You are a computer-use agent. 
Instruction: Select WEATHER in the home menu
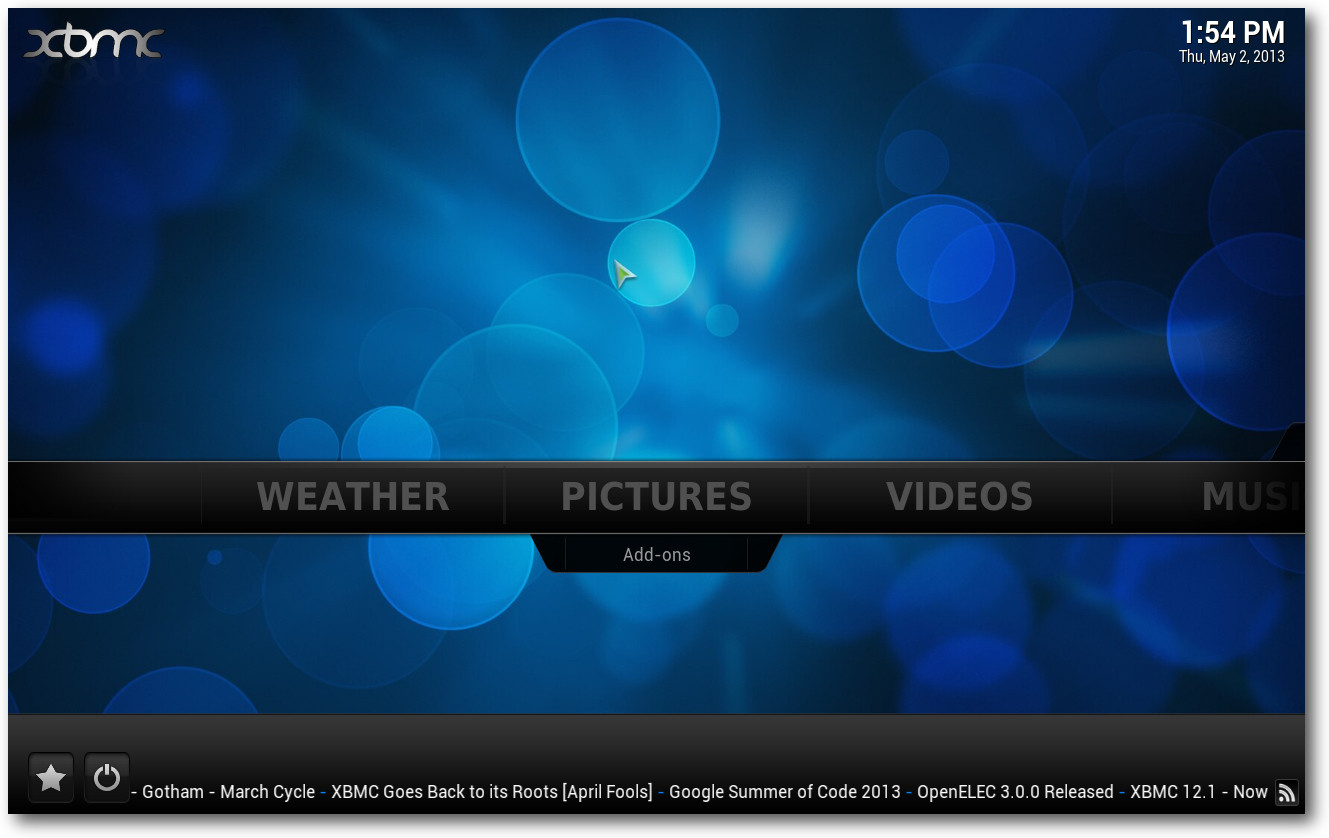[353, 497]
